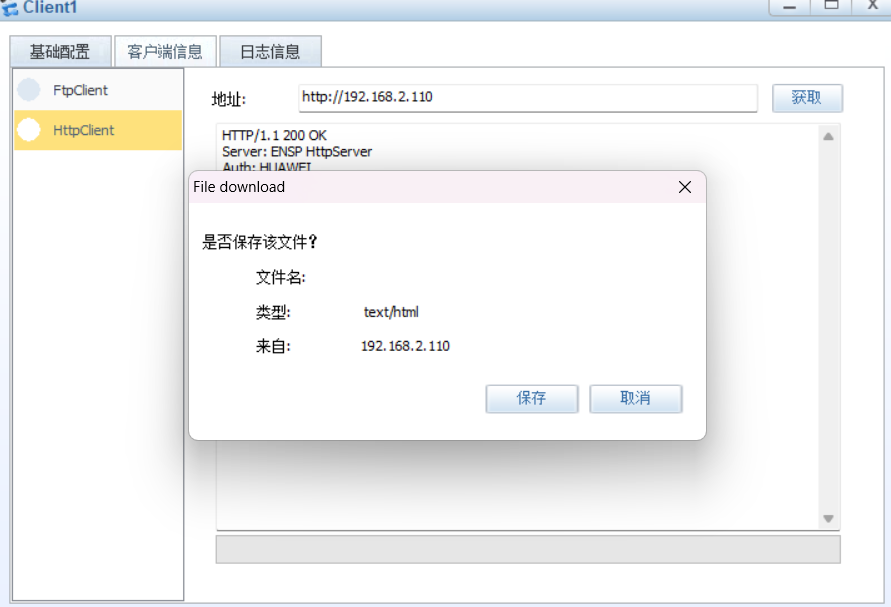
Task: Click the response scrollbar up arrow
Action: pos(828,136)
